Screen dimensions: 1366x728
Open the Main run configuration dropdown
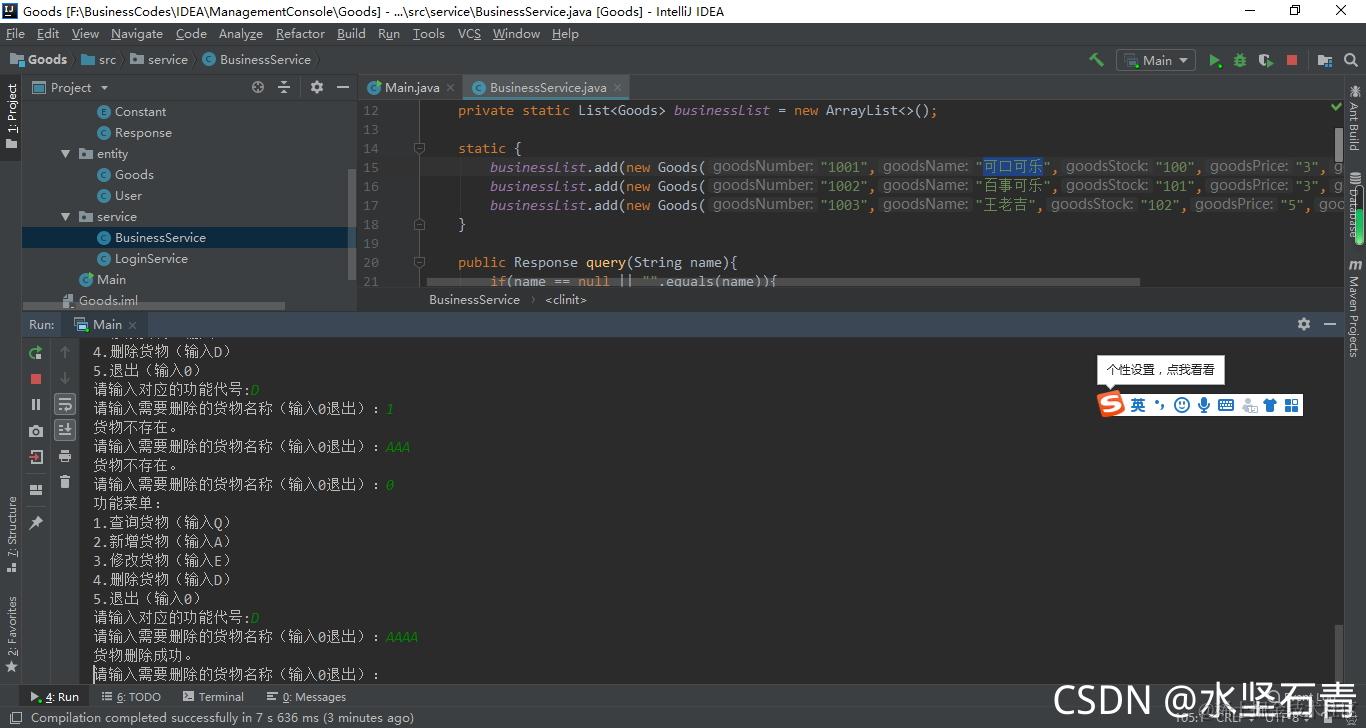point(1156,60)
